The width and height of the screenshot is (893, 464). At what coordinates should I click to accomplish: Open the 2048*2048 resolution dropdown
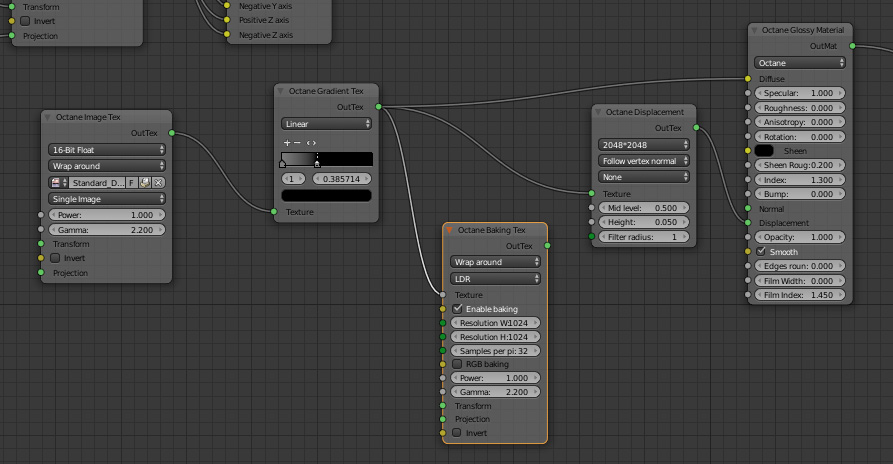[x=644, y=145]
